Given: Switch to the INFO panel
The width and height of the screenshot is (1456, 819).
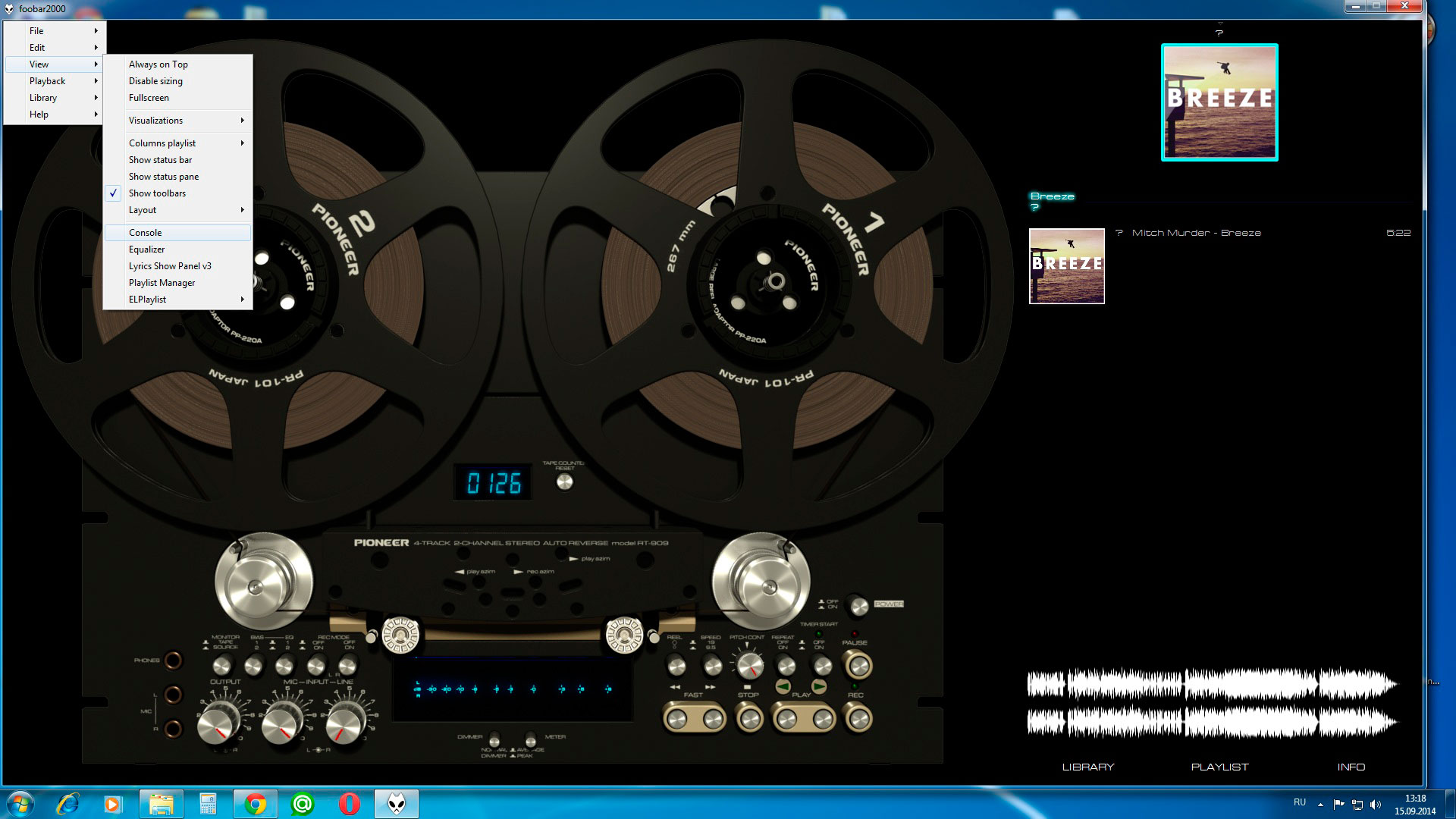Looking at the screenshot, I should (1351, 767).
